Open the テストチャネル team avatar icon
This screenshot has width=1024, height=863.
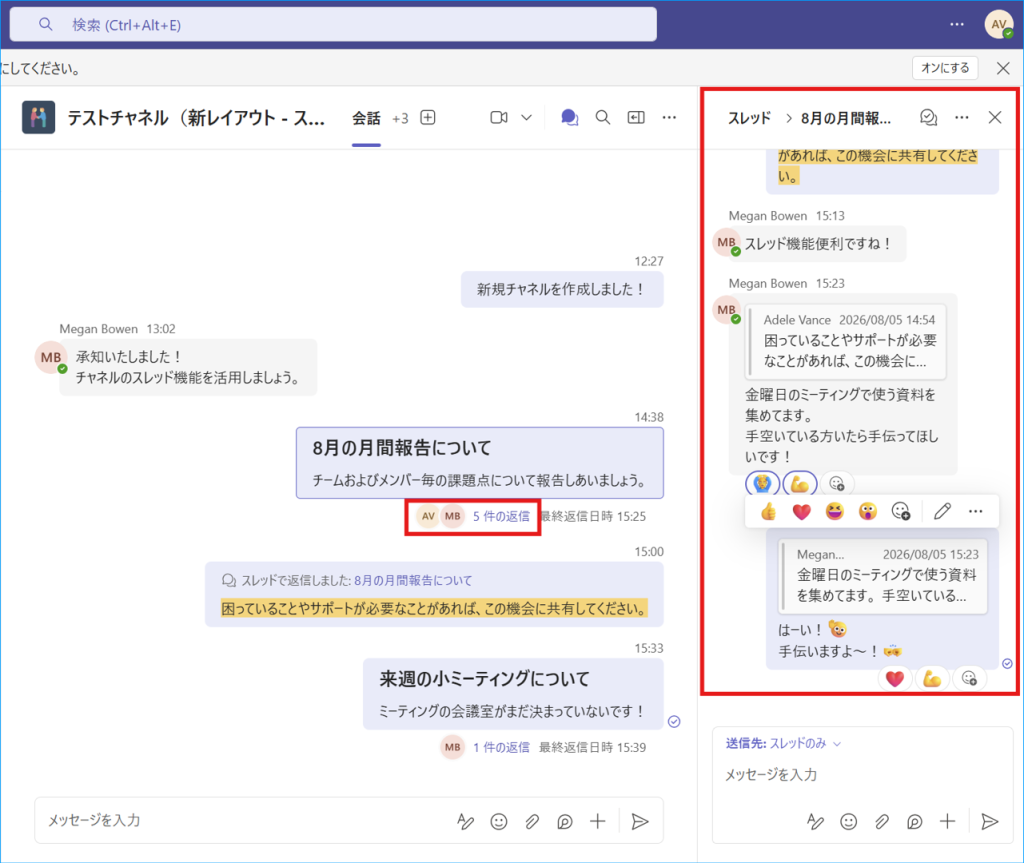[39, 118]
